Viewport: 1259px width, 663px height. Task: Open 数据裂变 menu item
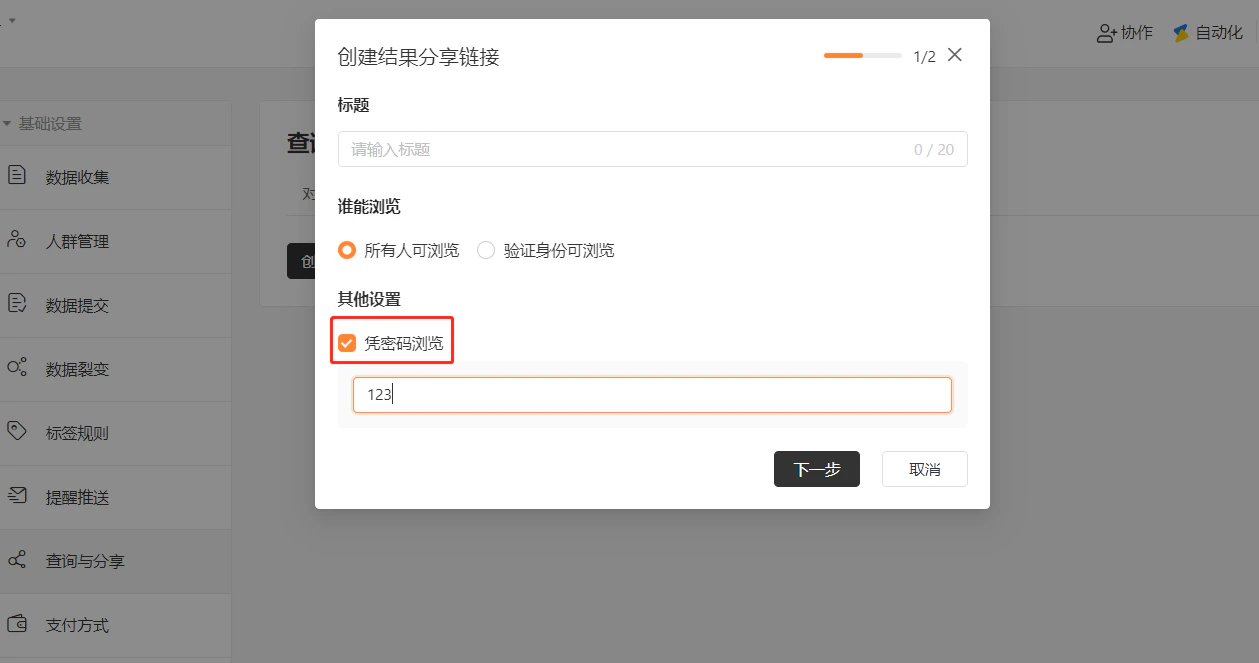click(x=115, y=370)
